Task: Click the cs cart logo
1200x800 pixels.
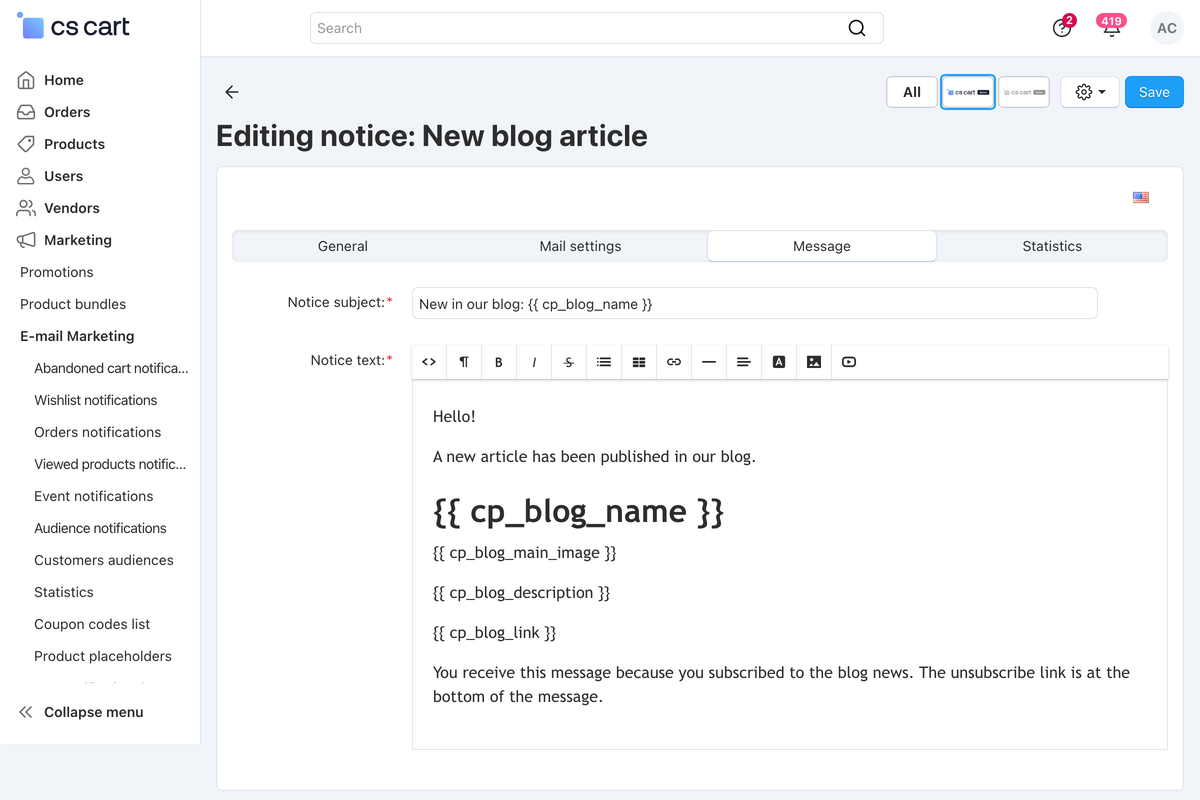Action: pos(75,26)
